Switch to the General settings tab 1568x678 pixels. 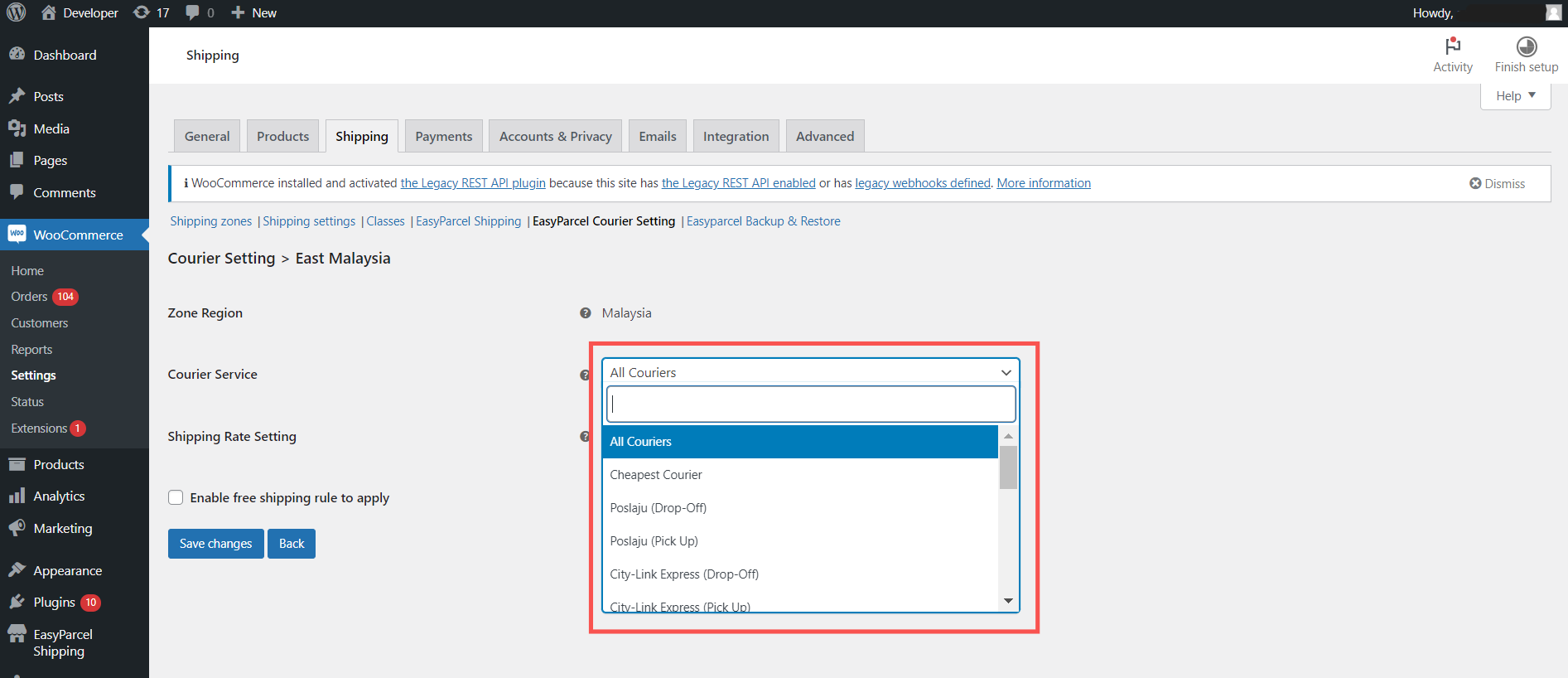click(x=207, y=136)
